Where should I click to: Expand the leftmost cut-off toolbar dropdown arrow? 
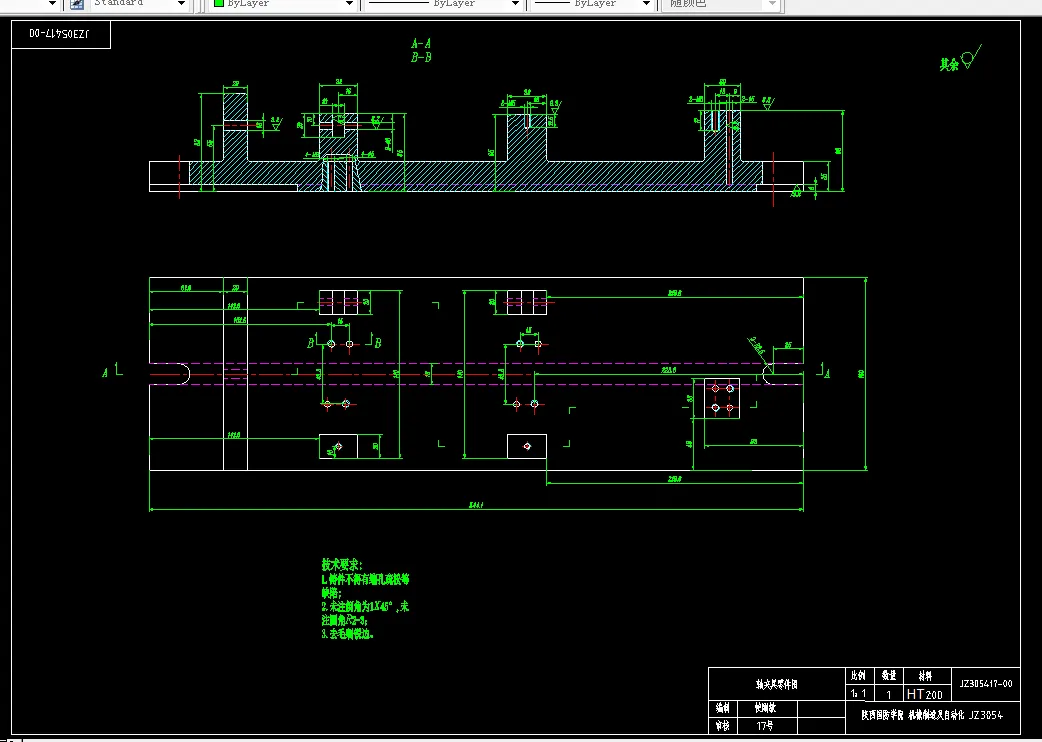pyautogui.click(x=52, y=4)
